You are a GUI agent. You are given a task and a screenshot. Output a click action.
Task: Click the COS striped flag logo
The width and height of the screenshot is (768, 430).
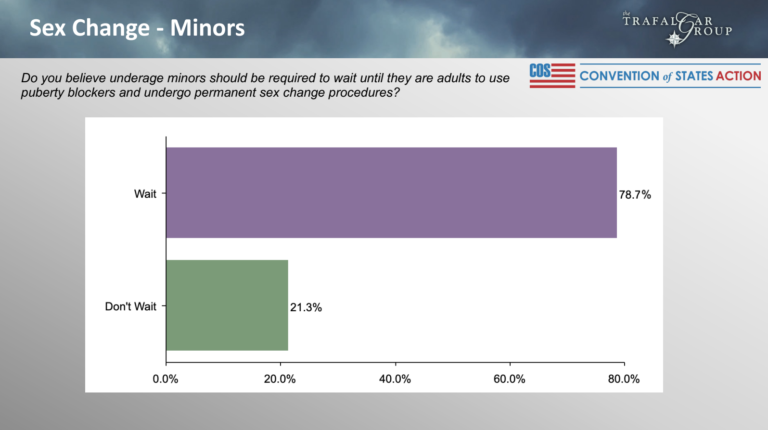click(x=552, y=76)
